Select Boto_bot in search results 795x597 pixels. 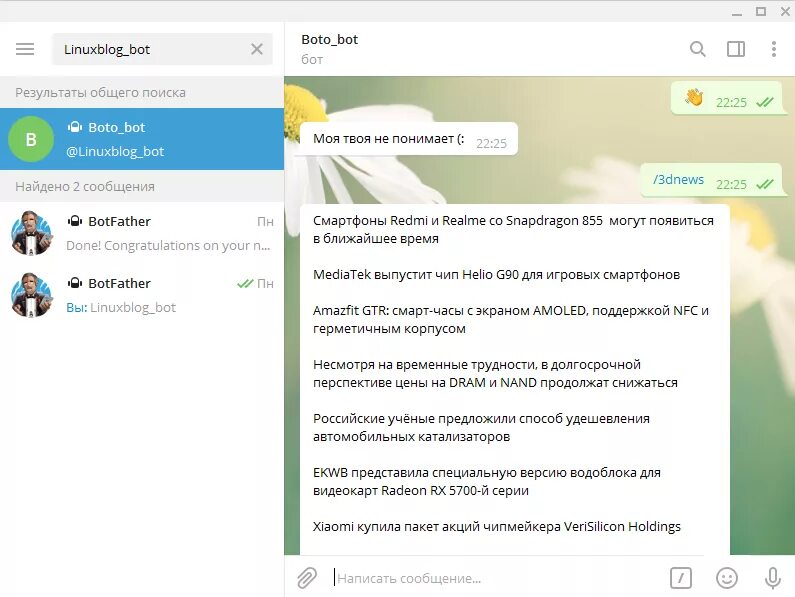(142, 139)
